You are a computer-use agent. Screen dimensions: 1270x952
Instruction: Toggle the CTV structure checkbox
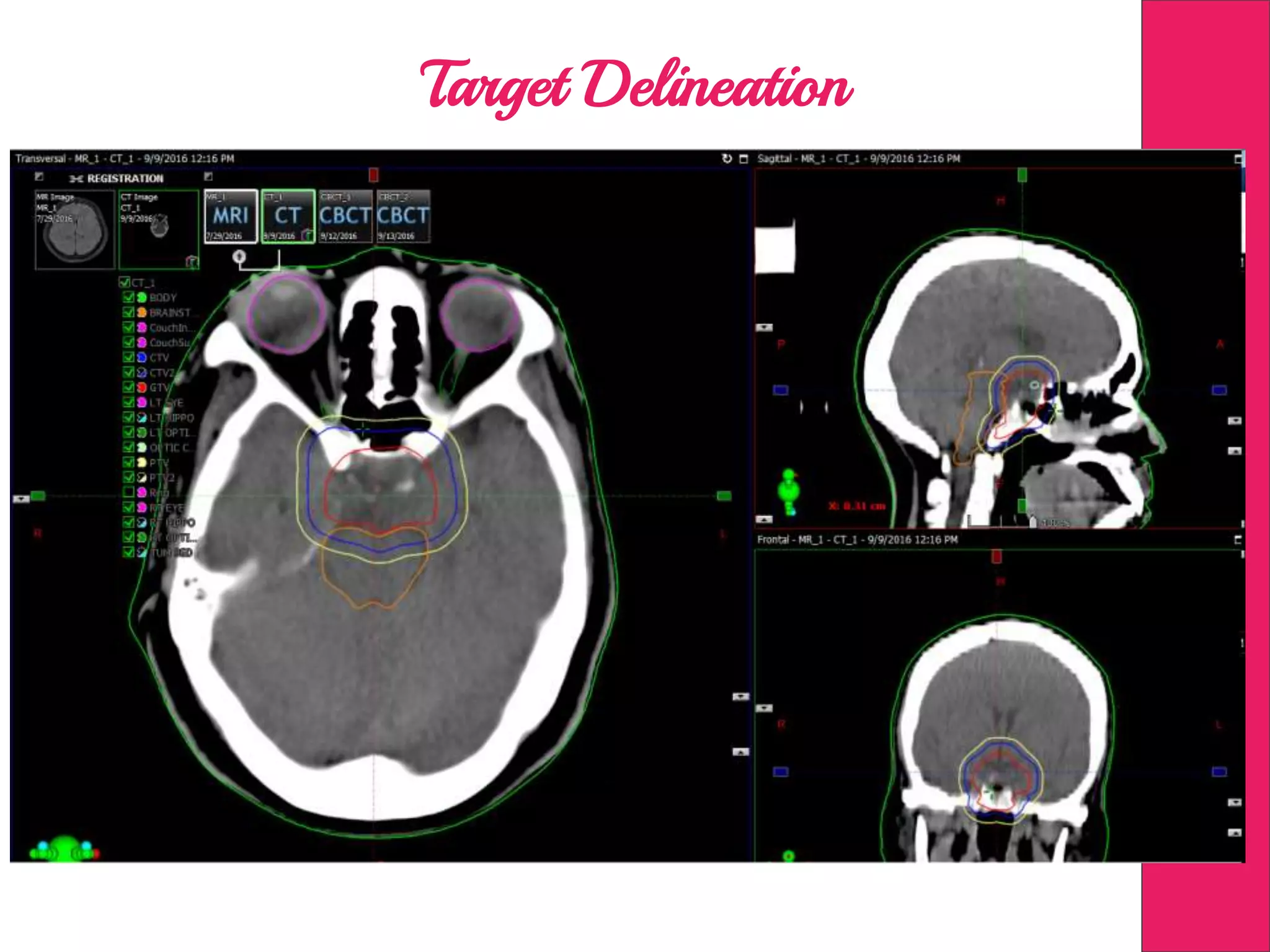(128, 358)
